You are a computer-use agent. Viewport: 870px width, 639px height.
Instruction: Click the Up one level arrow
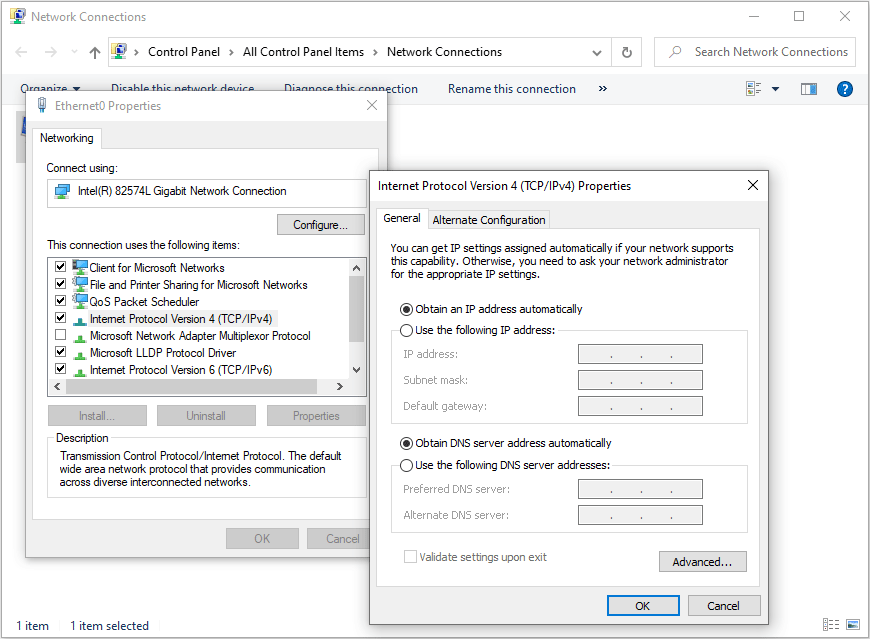[95, 52]
